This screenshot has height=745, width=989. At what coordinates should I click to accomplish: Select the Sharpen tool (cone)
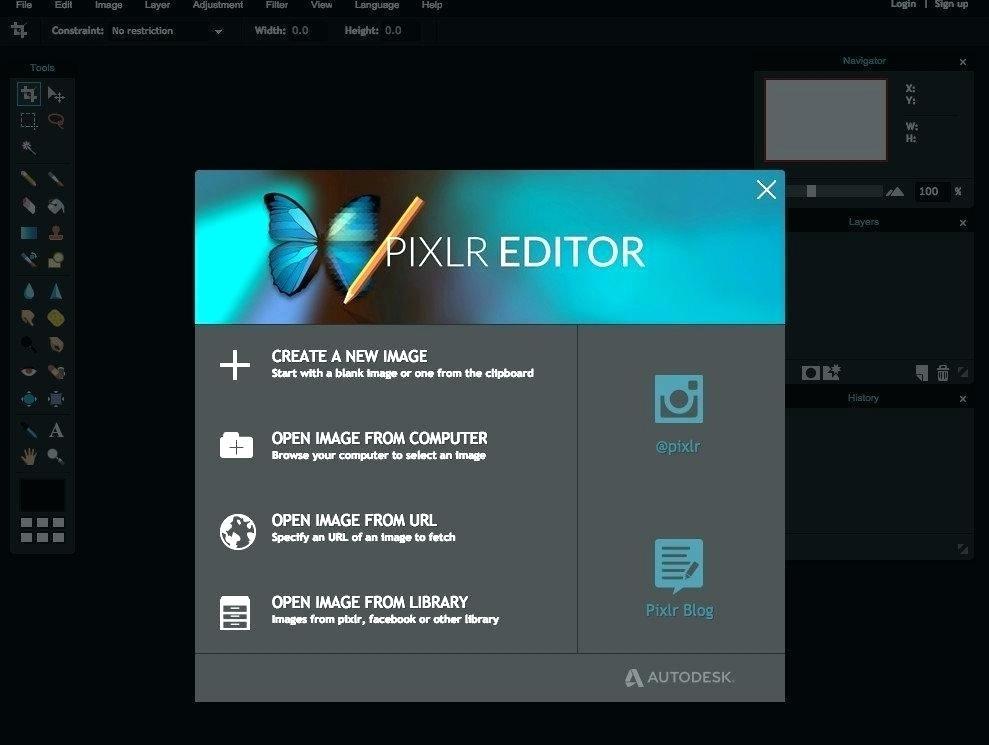pos(56,291)
